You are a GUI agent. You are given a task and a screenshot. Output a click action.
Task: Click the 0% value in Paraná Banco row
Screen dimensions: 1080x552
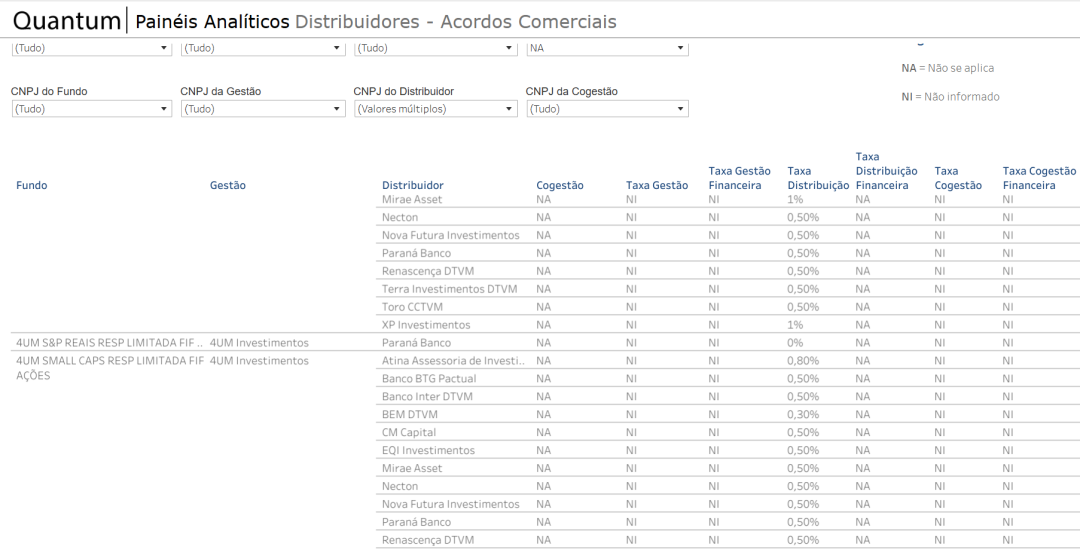[x=795, y=343]
